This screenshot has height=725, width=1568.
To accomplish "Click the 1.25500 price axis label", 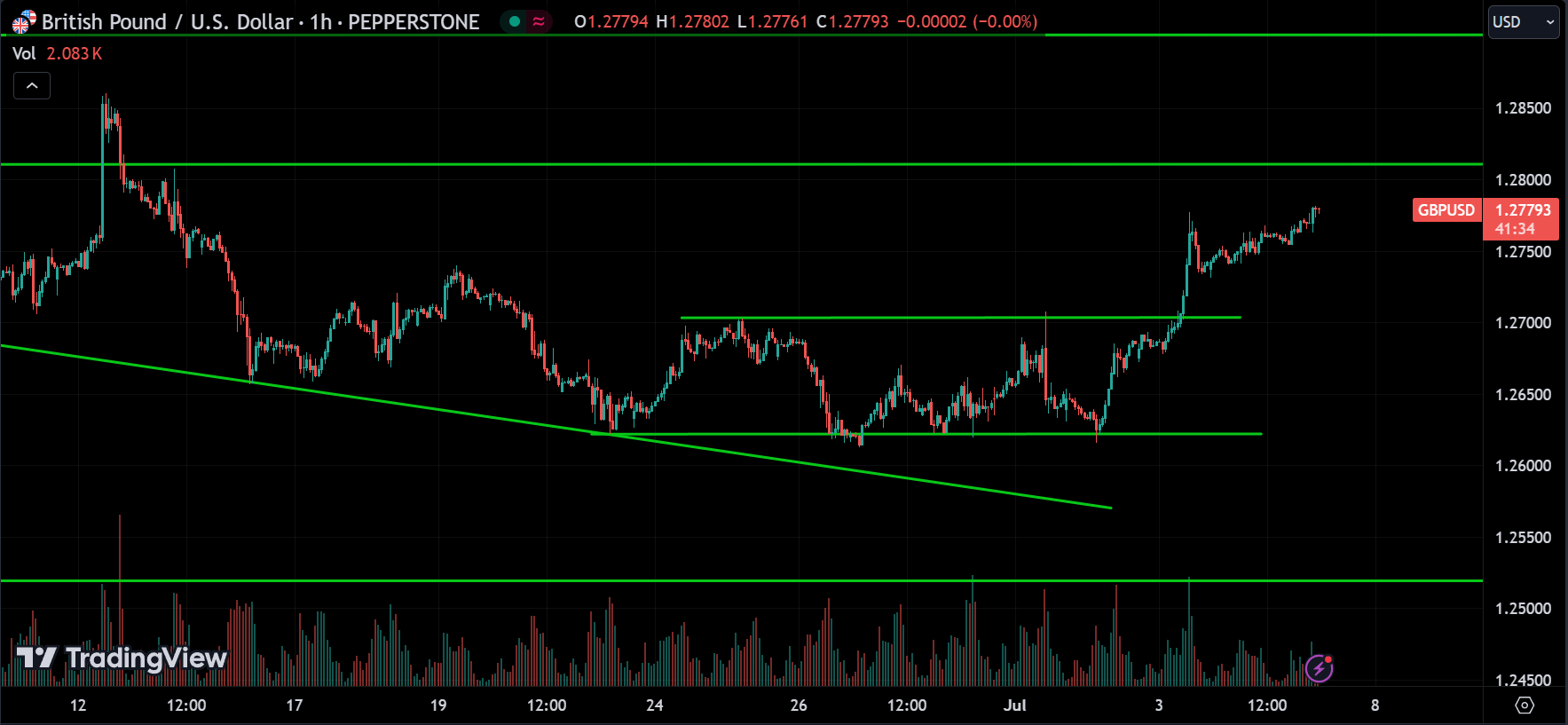I will coord(1524,538).
